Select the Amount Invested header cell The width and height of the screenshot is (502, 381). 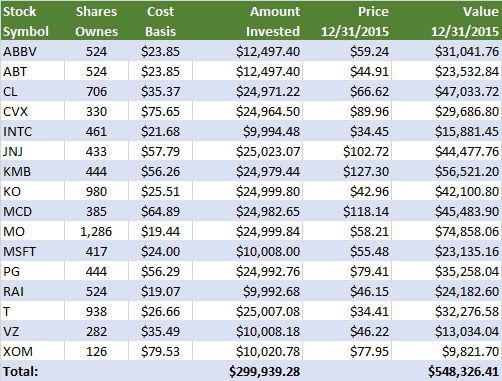247,21
